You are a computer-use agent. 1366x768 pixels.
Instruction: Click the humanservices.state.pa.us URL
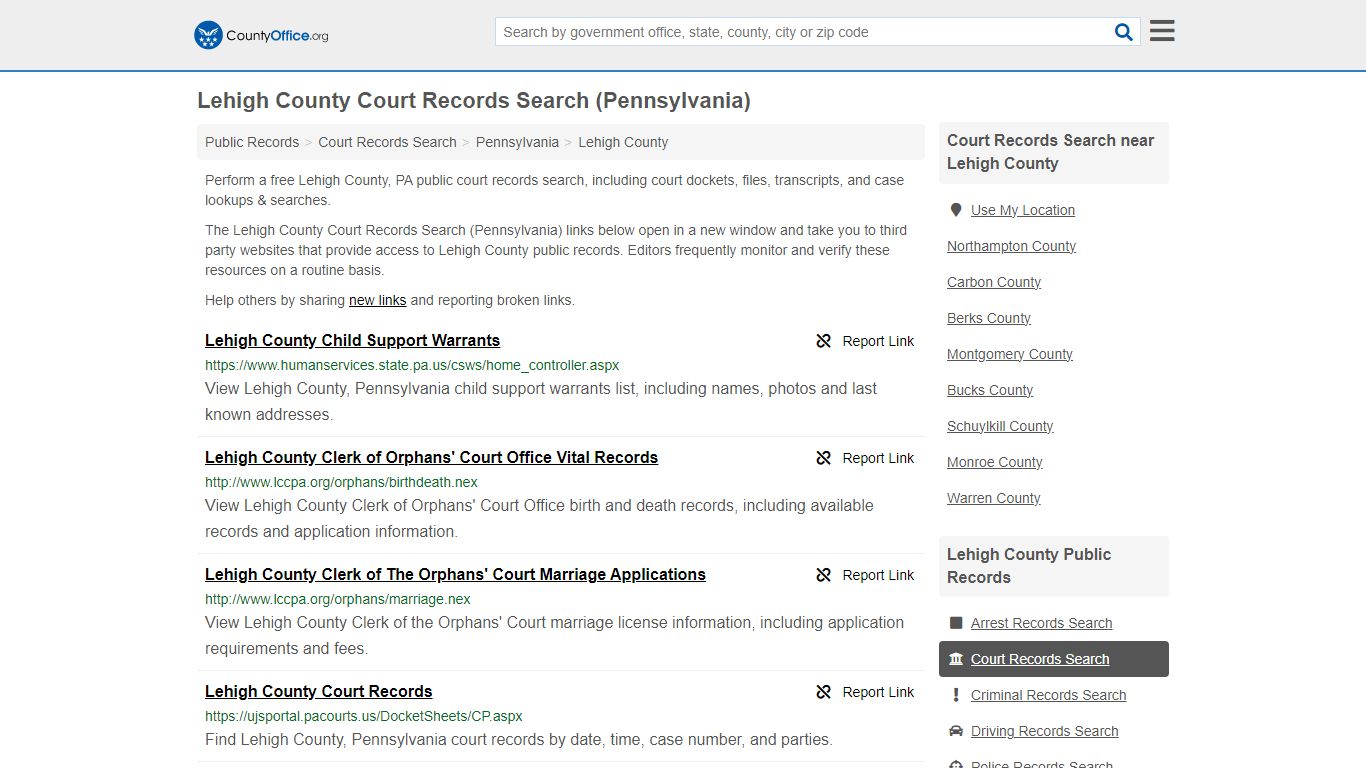click(x=412, y=365)
